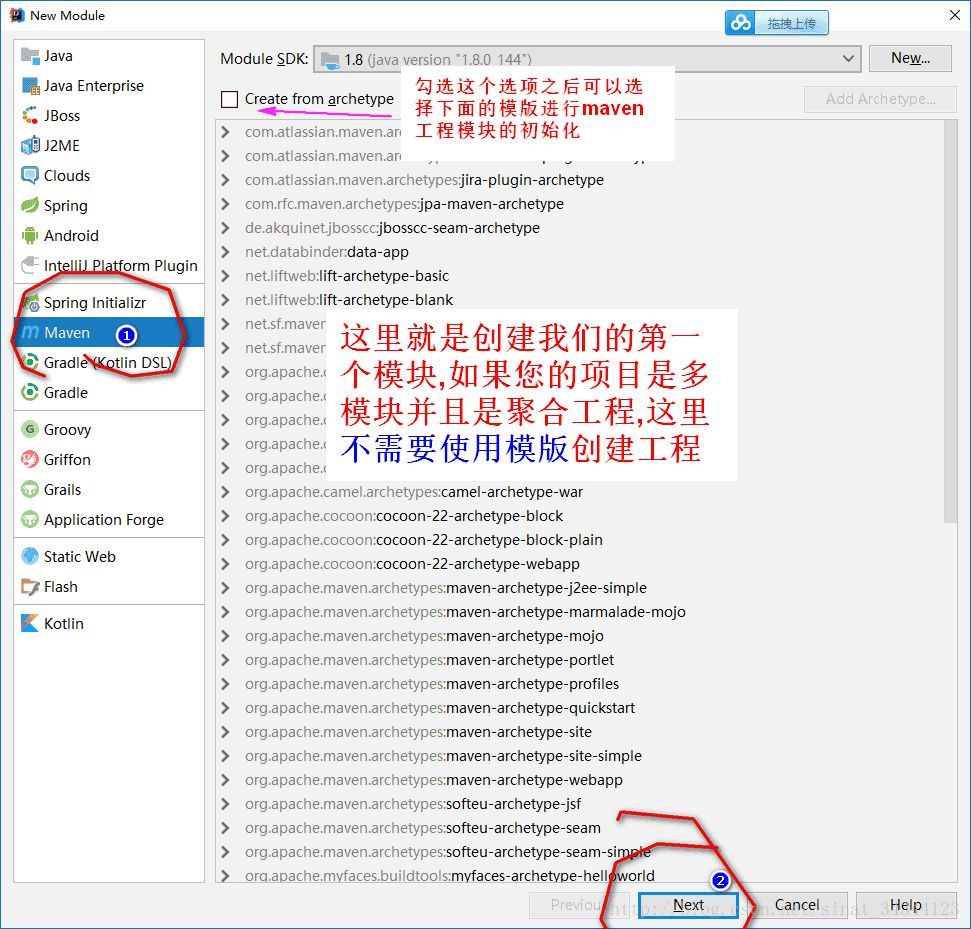Image resolution: width=971 pixels, height=929 pixels.
Task: Choose Kotlin module type label
Action: coord(63,623)
